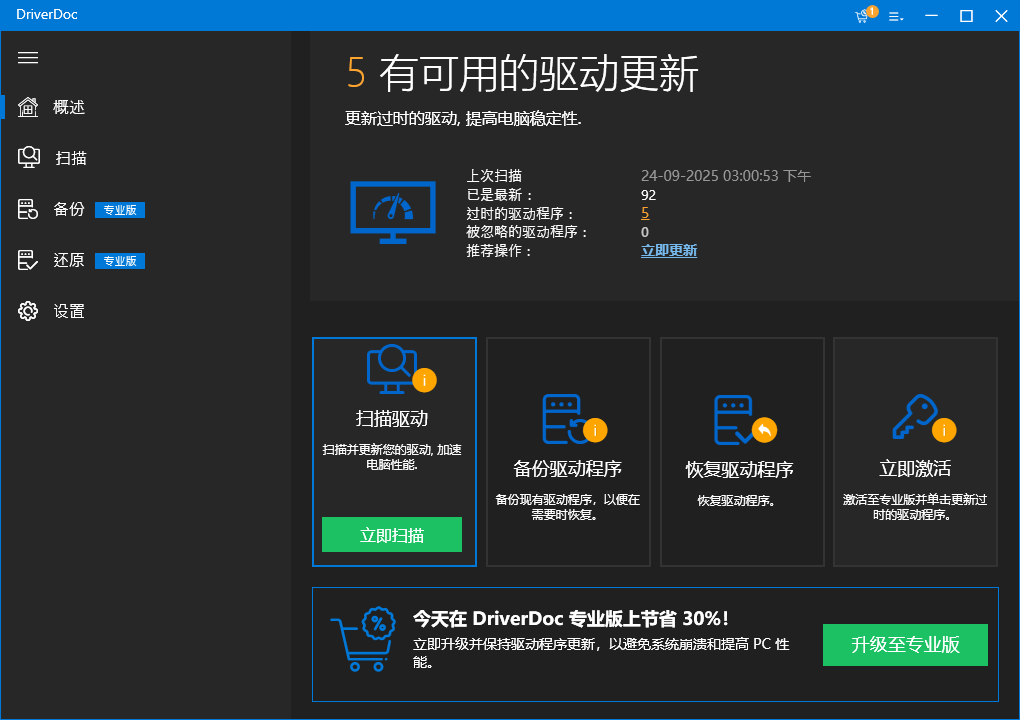The image size is (1020, 720).
Task: Open 扫描 from the sidebar
Action: [x=70, y=158]
